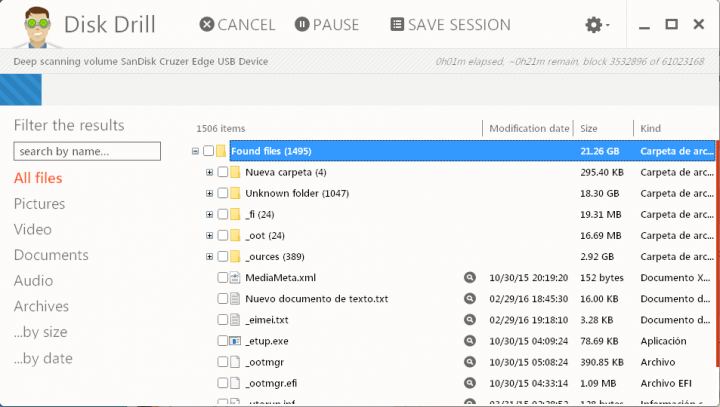
Task: Sort by Modification date column
Action: (529, 128)
